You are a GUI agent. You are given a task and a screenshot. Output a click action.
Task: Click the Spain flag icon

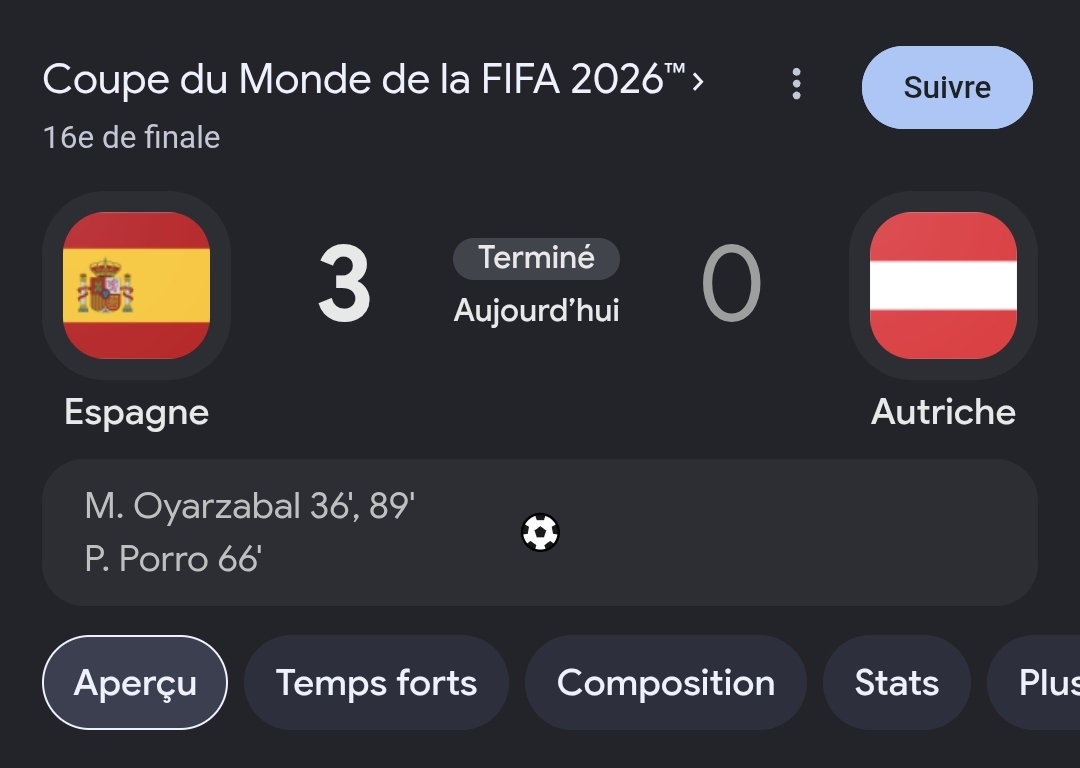(136, 285)
